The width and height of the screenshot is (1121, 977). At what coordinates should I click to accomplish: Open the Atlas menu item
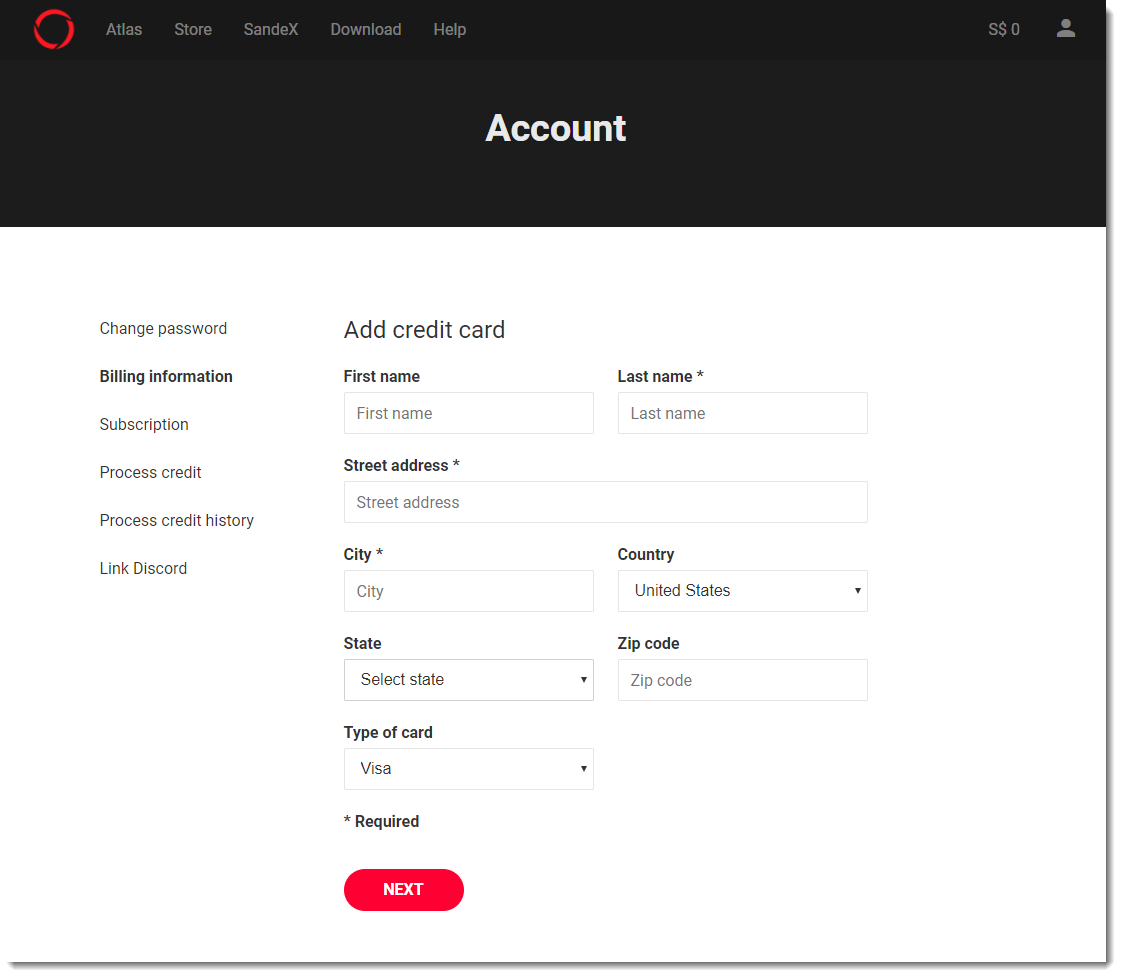pos(124,30)
